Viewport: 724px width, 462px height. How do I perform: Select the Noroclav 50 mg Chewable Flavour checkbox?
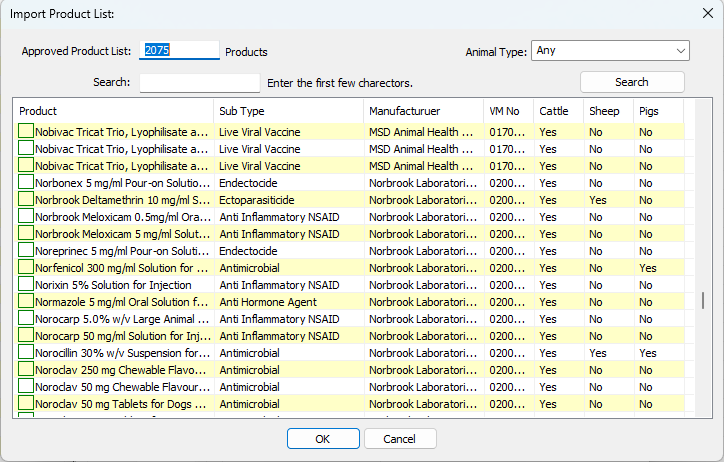coord(26,387)
